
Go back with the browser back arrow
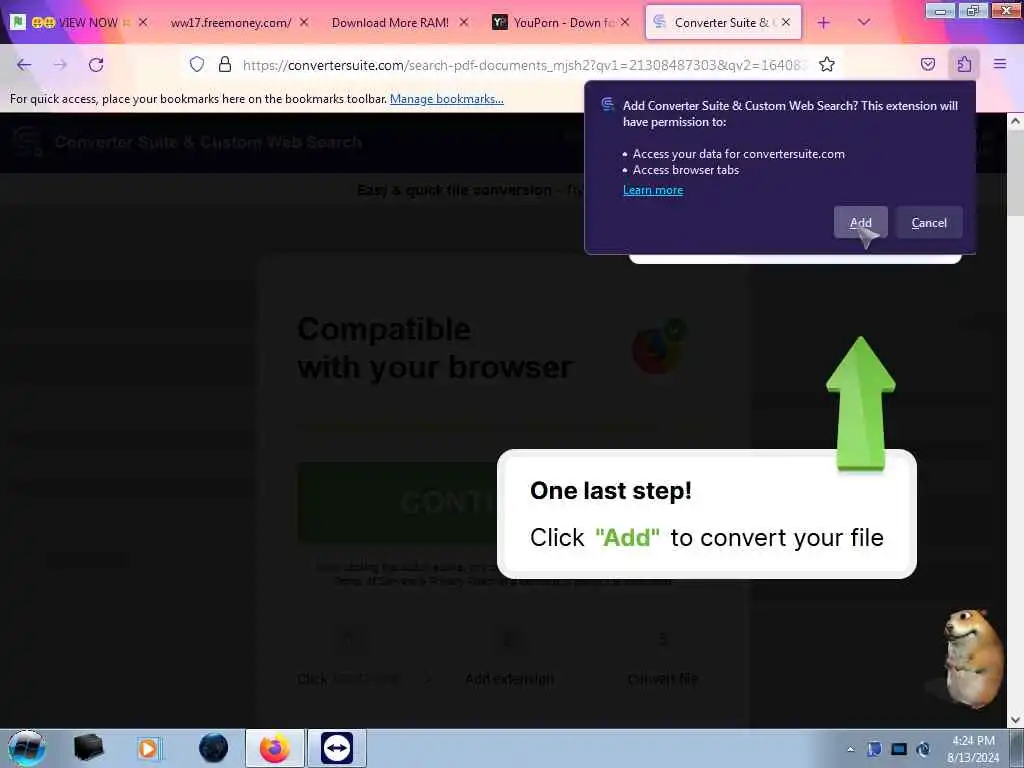click(x=24, y=64)
